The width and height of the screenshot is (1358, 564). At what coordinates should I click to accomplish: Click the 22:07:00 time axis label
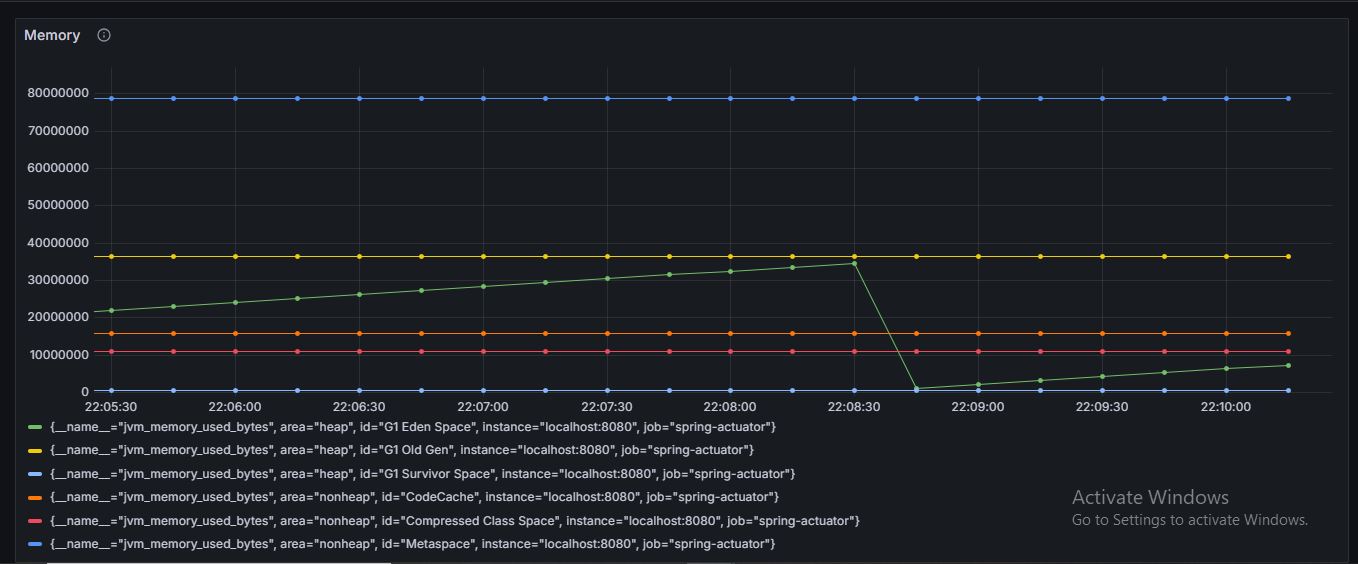pos(483,407)
